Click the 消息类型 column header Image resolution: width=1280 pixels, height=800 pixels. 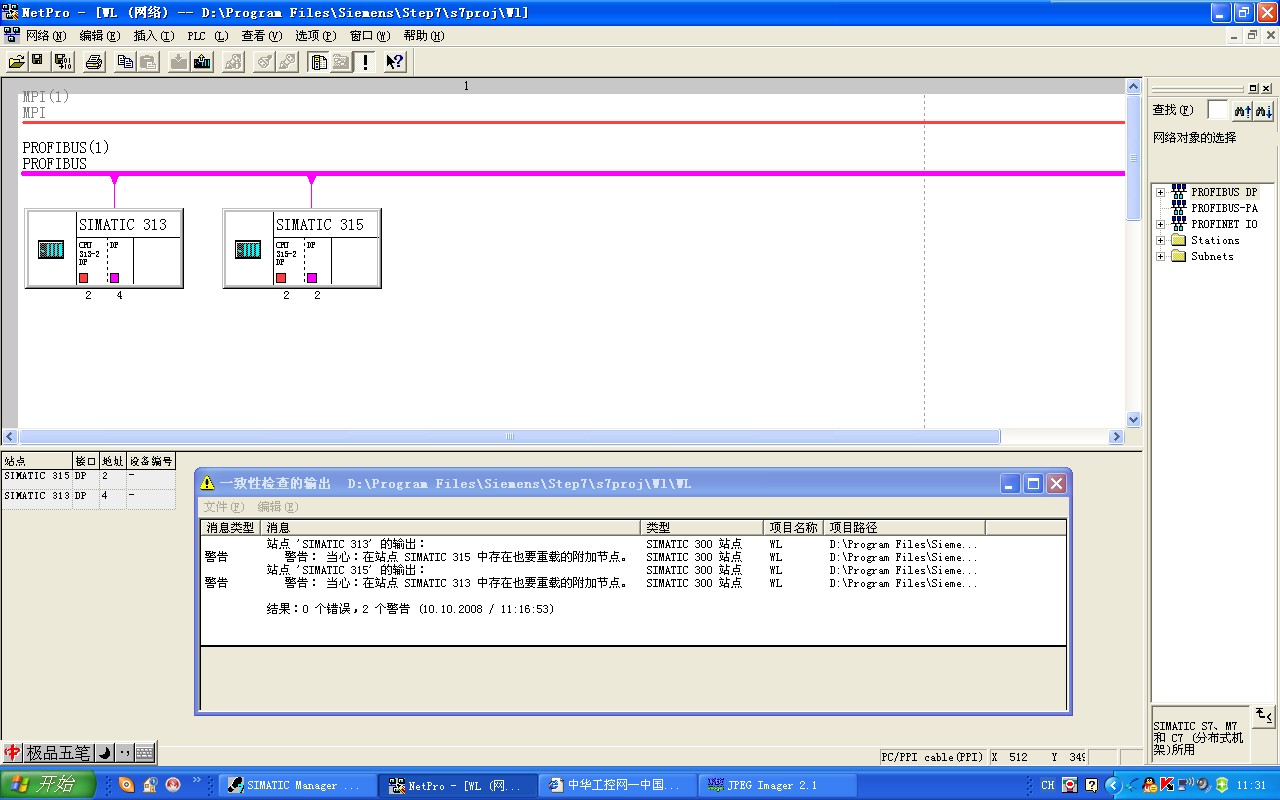[x=231, y=527]
